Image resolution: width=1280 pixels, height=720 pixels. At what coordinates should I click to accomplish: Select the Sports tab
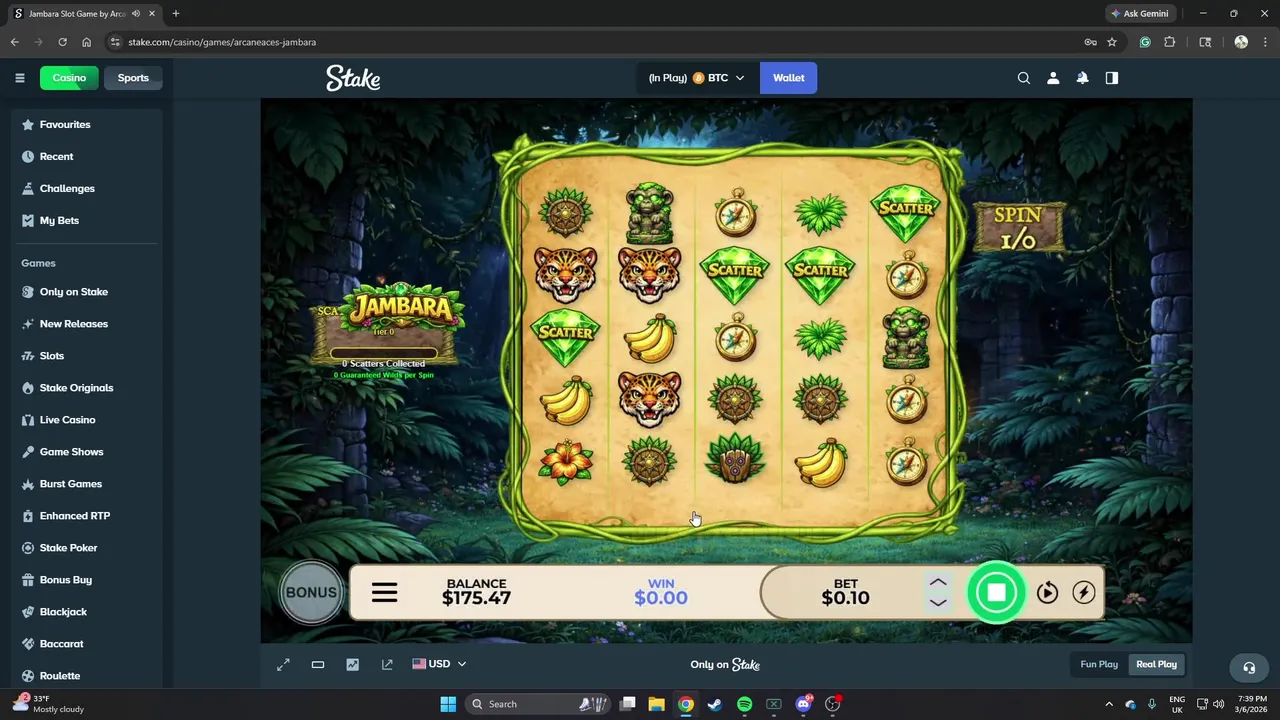point(133,78)
